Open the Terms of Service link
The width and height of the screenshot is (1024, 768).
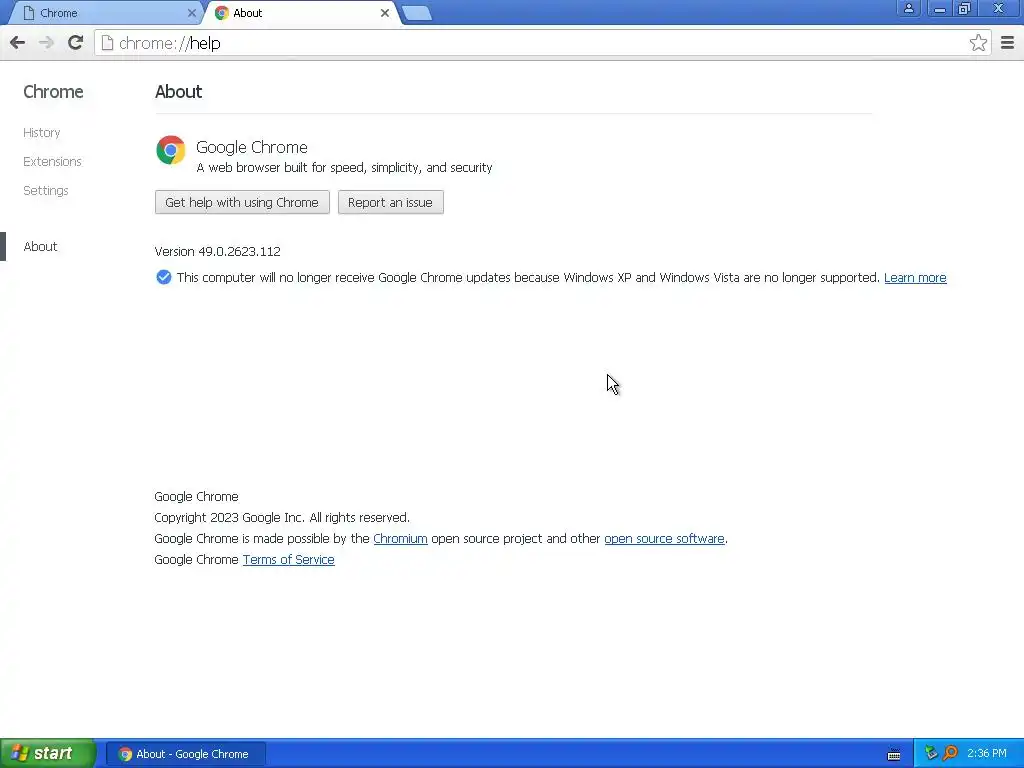click(289, 560)
